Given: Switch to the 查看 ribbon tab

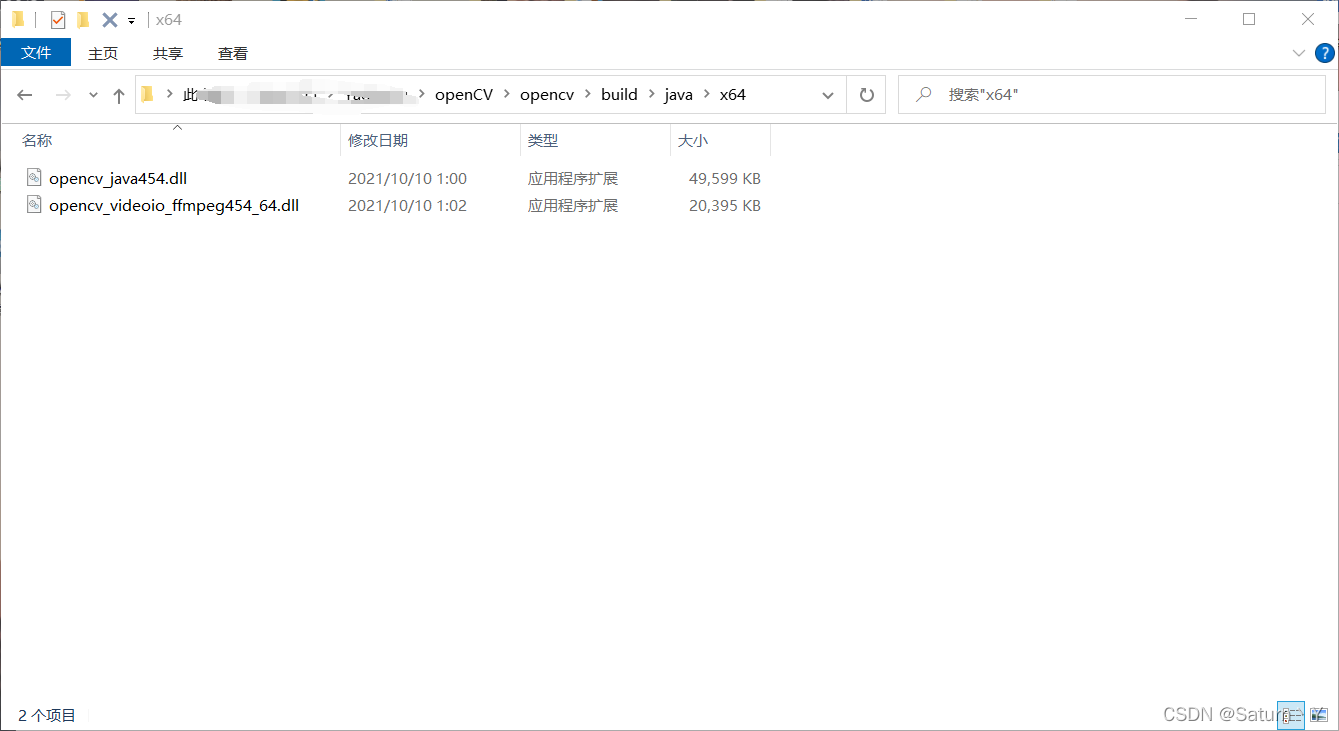Looking at the screenshot, I should 233,53.
